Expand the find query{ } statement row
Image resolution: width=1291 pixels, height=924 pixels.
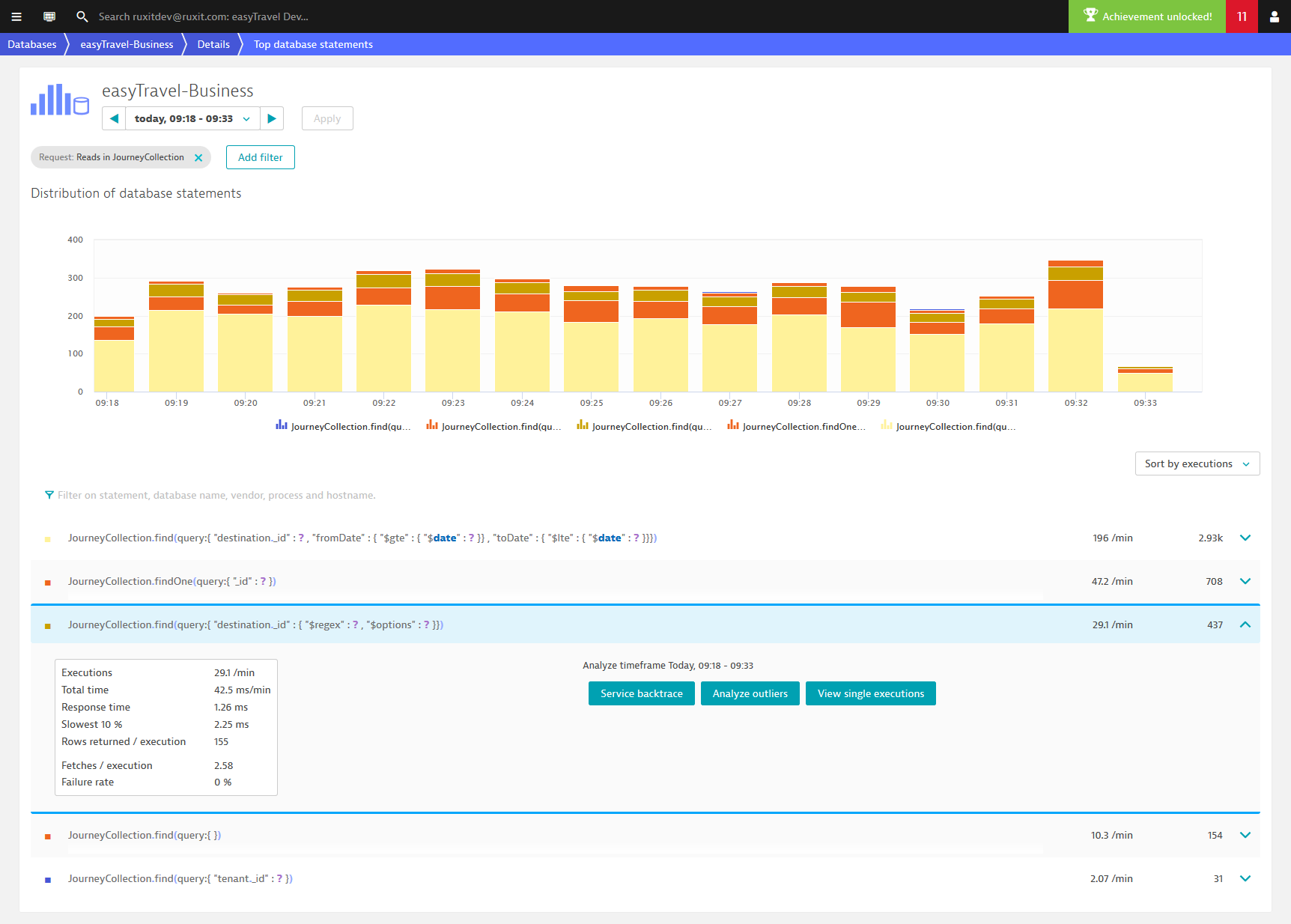pyautogui.click(x=1245, y=835)
